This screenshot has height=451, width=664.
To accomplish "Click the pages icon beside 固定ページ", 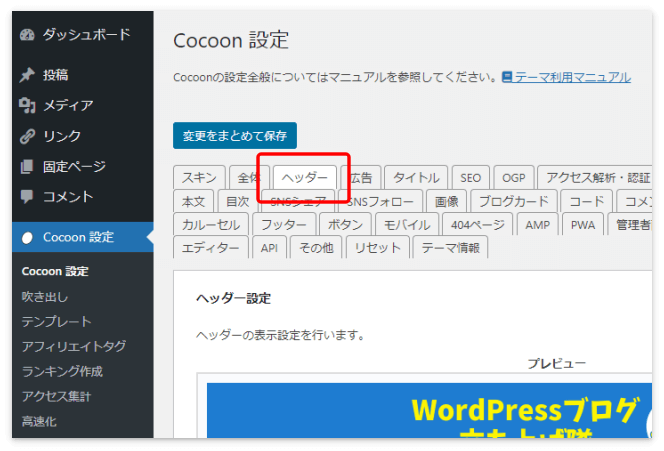I will pyautogui.click(x=27, y=166).
